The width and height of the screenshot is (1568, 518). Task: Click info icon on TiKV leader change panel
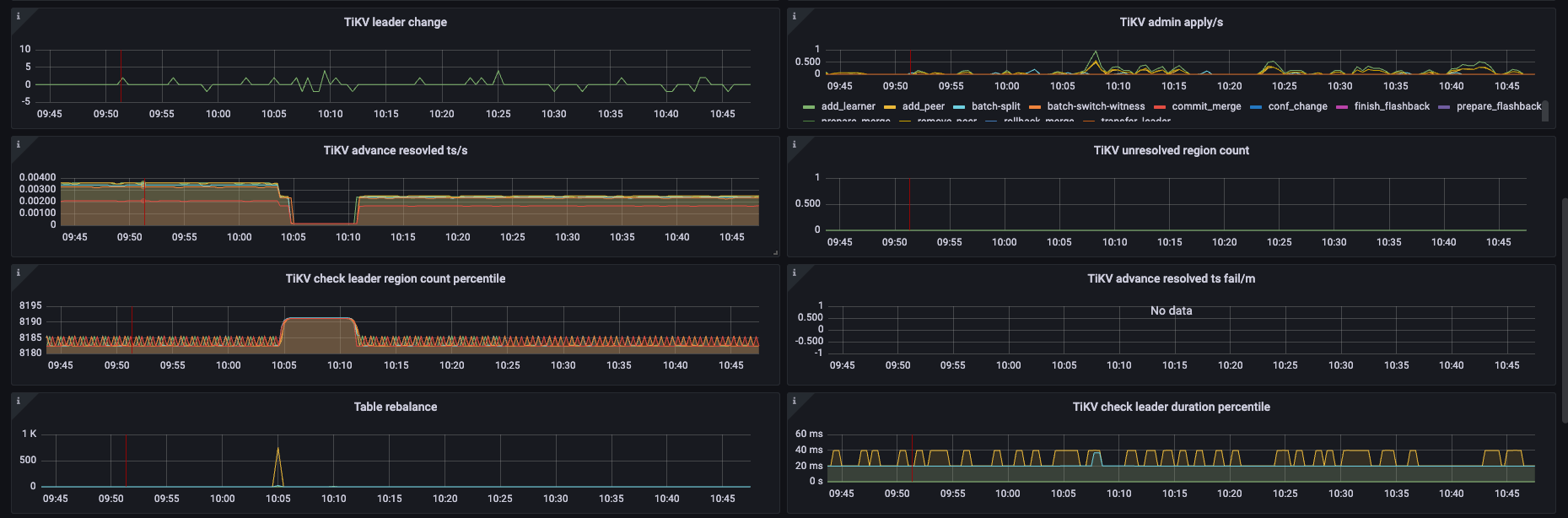[19, 16]
